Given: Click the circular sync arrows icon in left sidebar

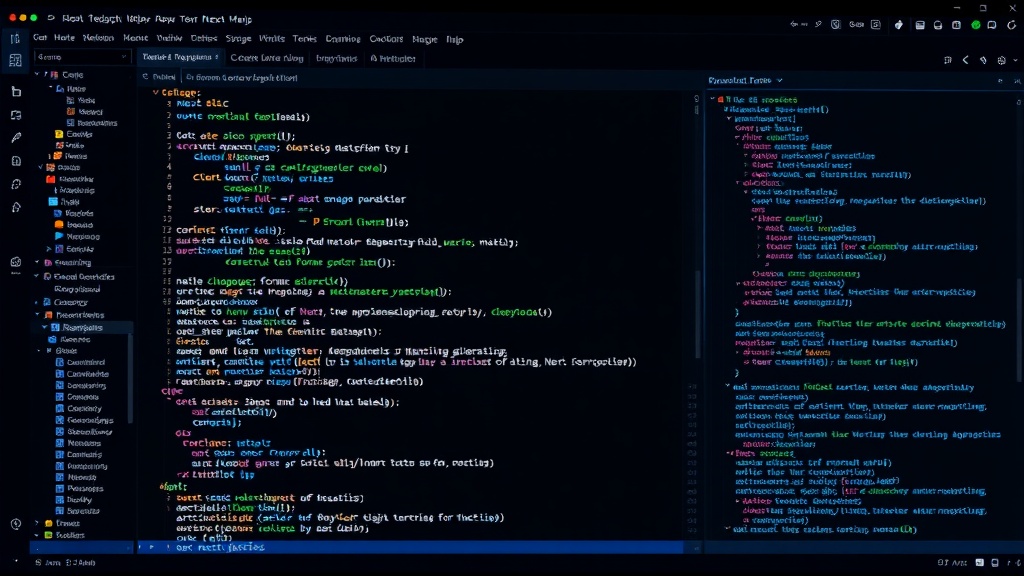Looking at the screenshot, I should 16,185.
